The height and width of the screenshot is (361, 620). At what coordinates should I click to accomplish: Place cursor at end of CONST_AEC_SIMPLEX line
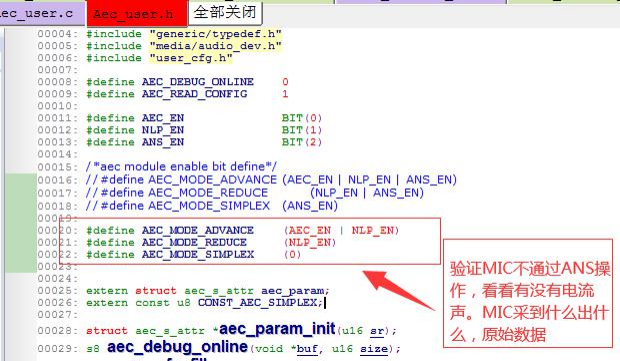pyautogui.click(x=324, y=303)
